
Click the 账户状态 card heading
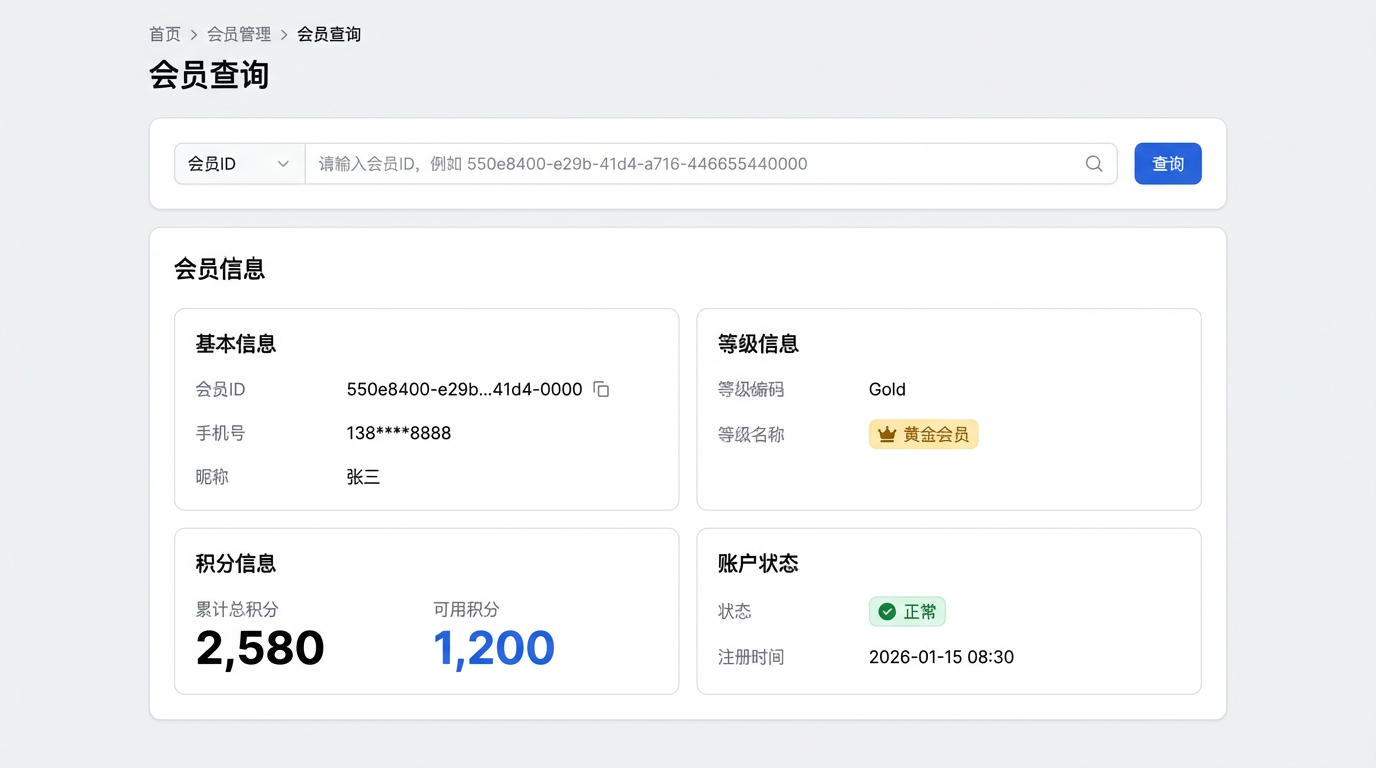[x=758, y=563]
